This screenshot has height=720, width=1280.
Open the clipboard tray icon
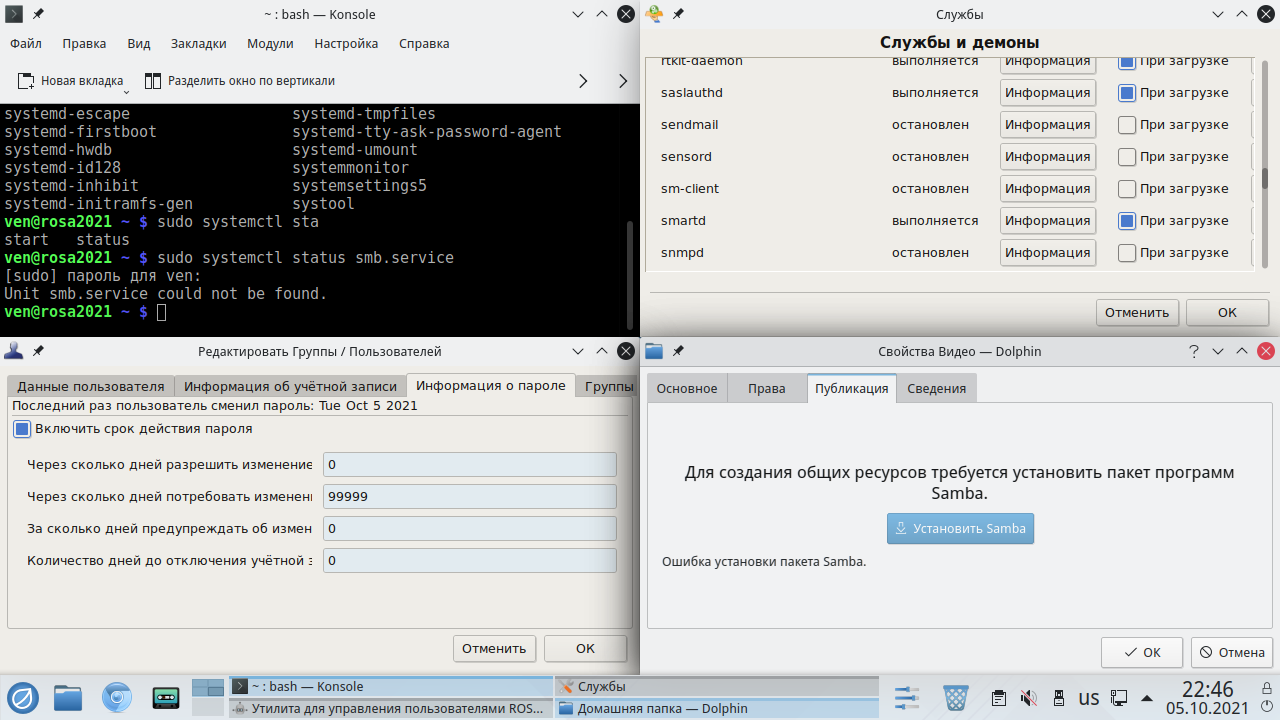coord(998,698)
